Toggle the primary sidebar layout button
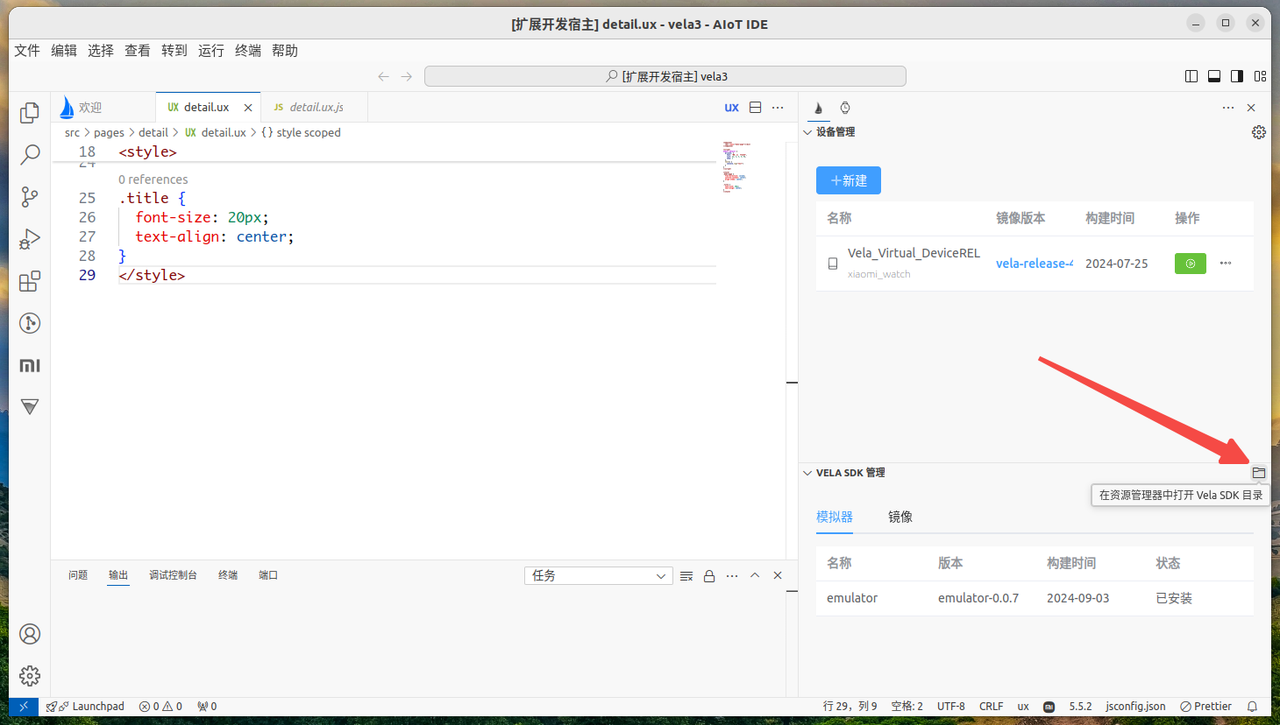Screen dimensions: 1280x725 coord(1191,76)
